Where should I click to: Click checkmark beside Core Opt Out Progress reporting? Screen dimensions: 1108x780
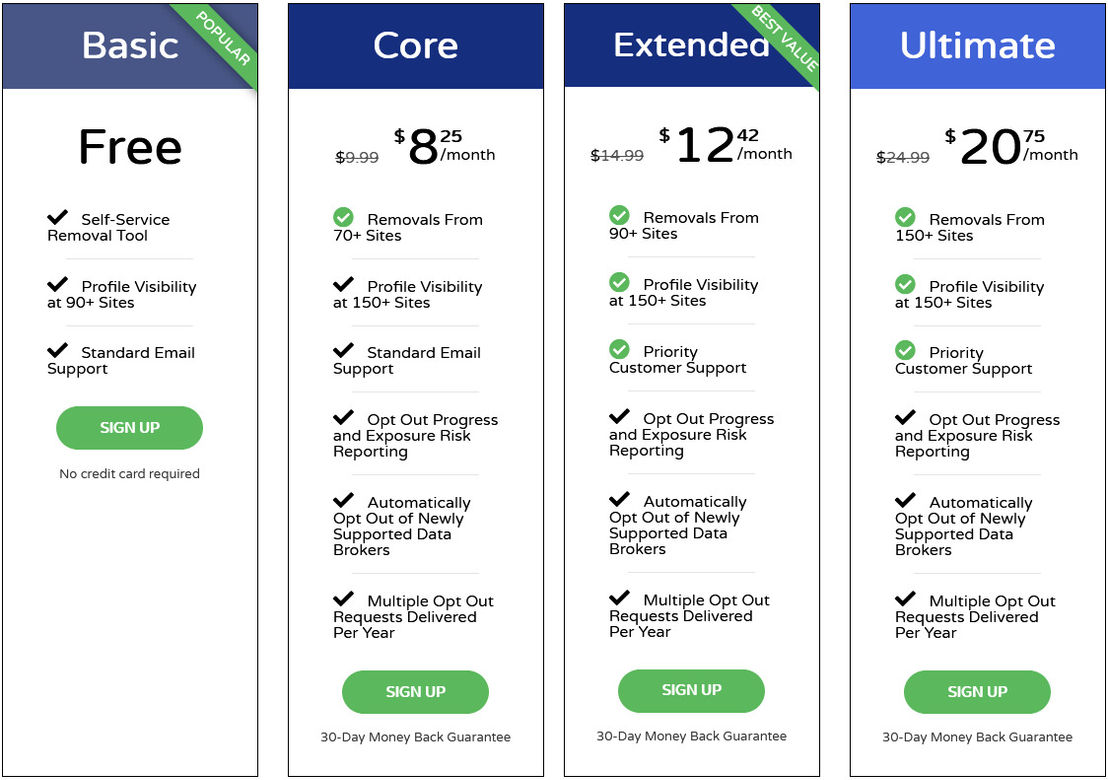point(343,417)
